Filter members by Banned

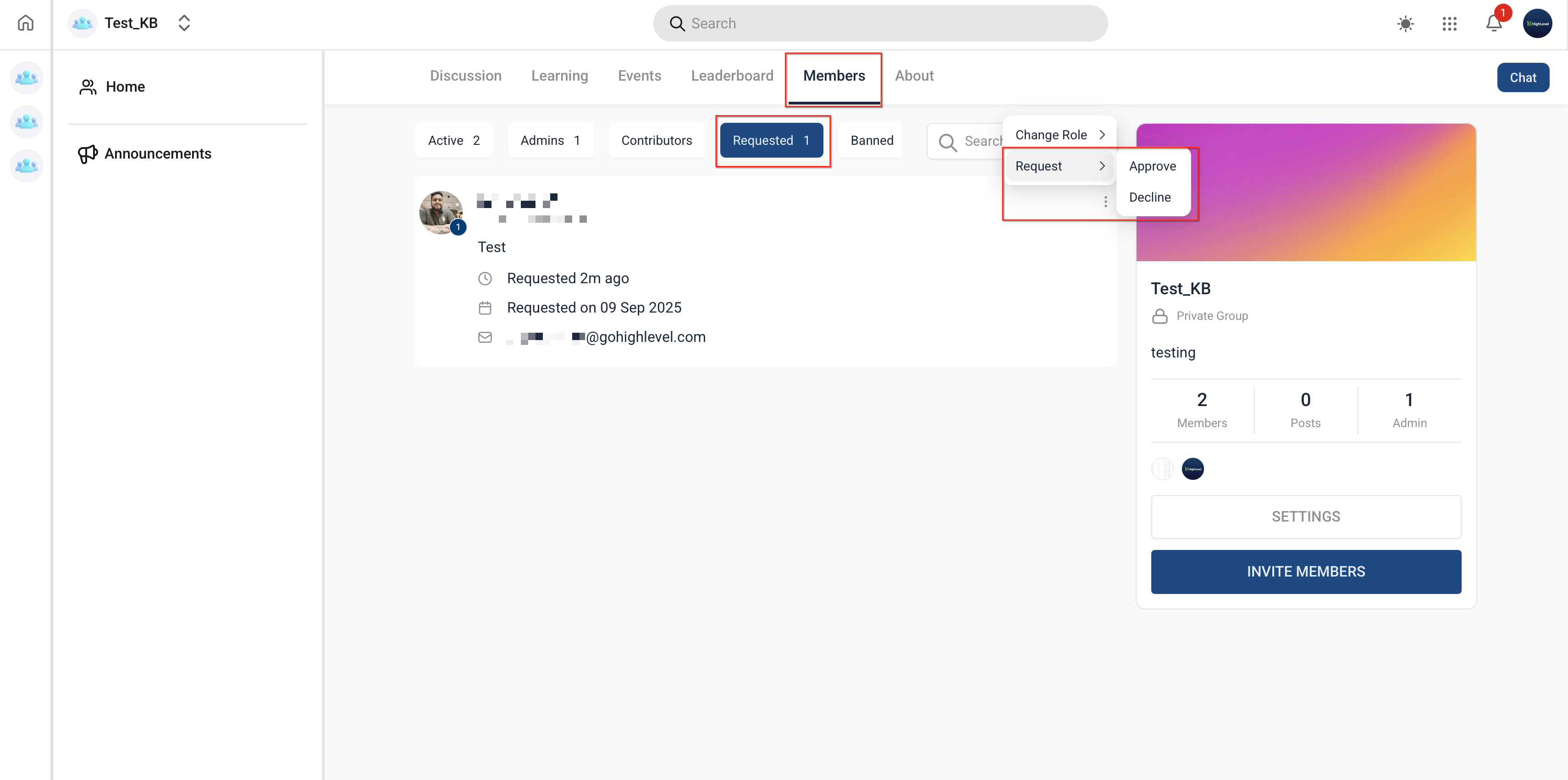(x=871, y=141)
